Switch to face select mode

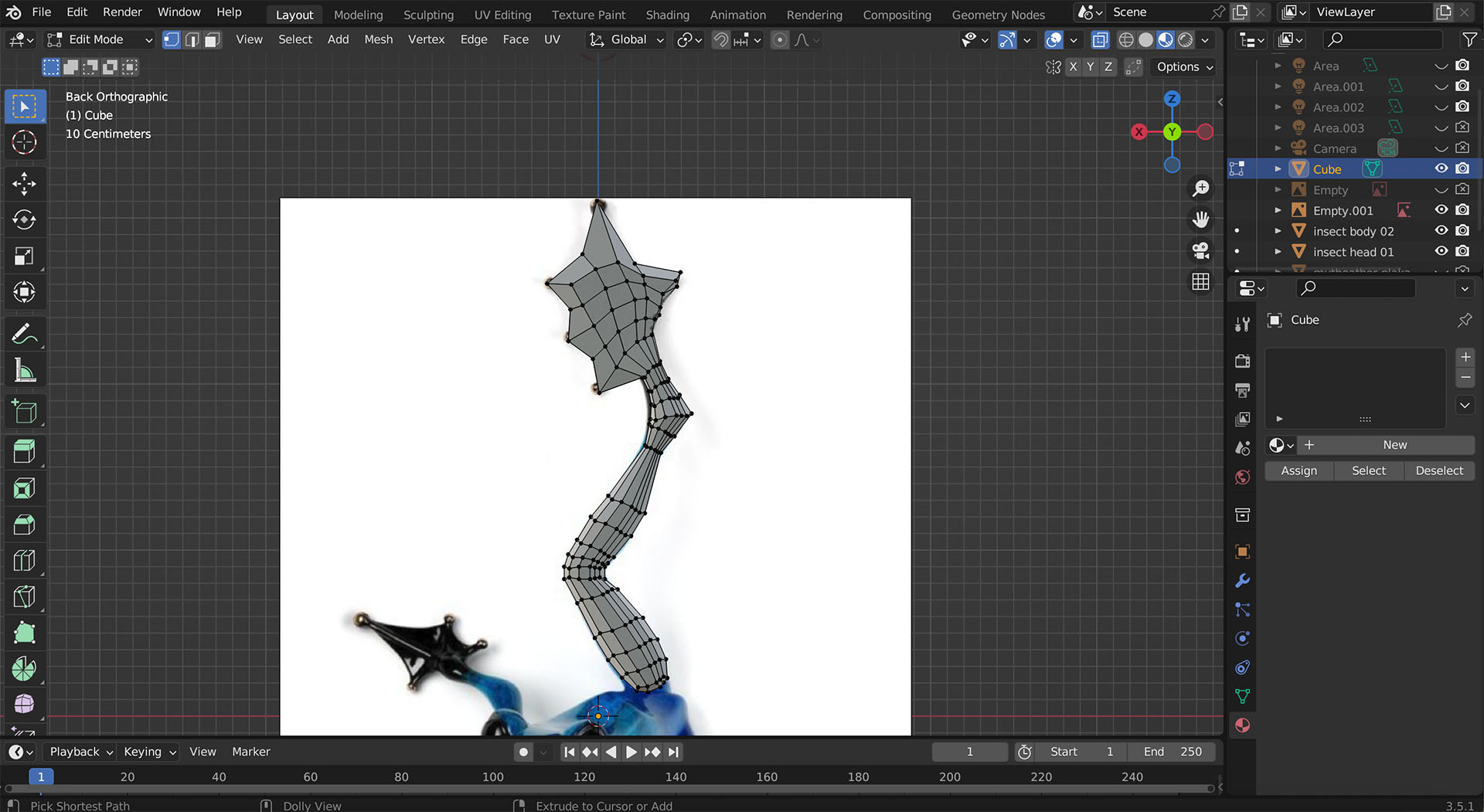tap(213, 40)
